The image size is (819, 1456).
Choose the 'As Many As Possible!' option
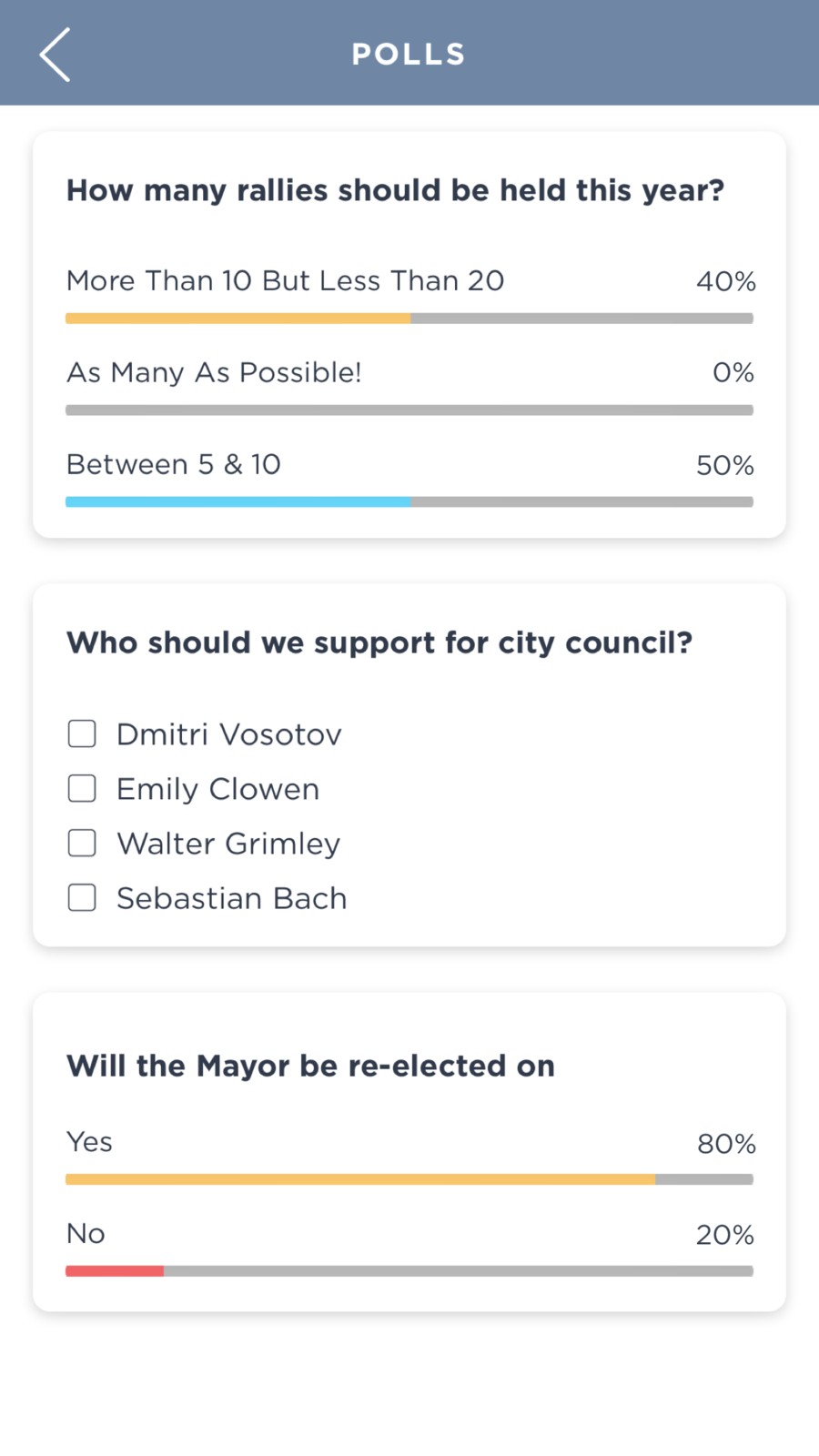214,372
